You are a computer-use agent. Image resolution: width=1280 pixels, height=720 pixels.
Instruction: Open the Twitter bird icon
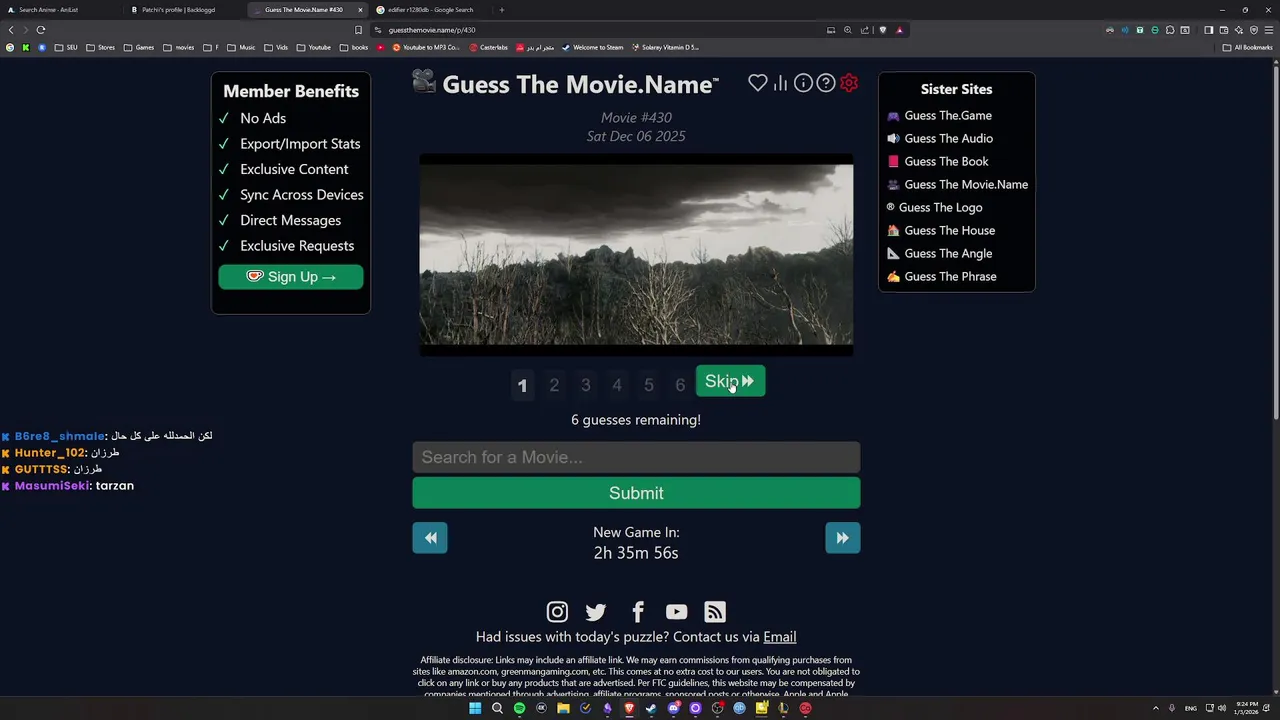pyautogui.click(x=596, y=612)
